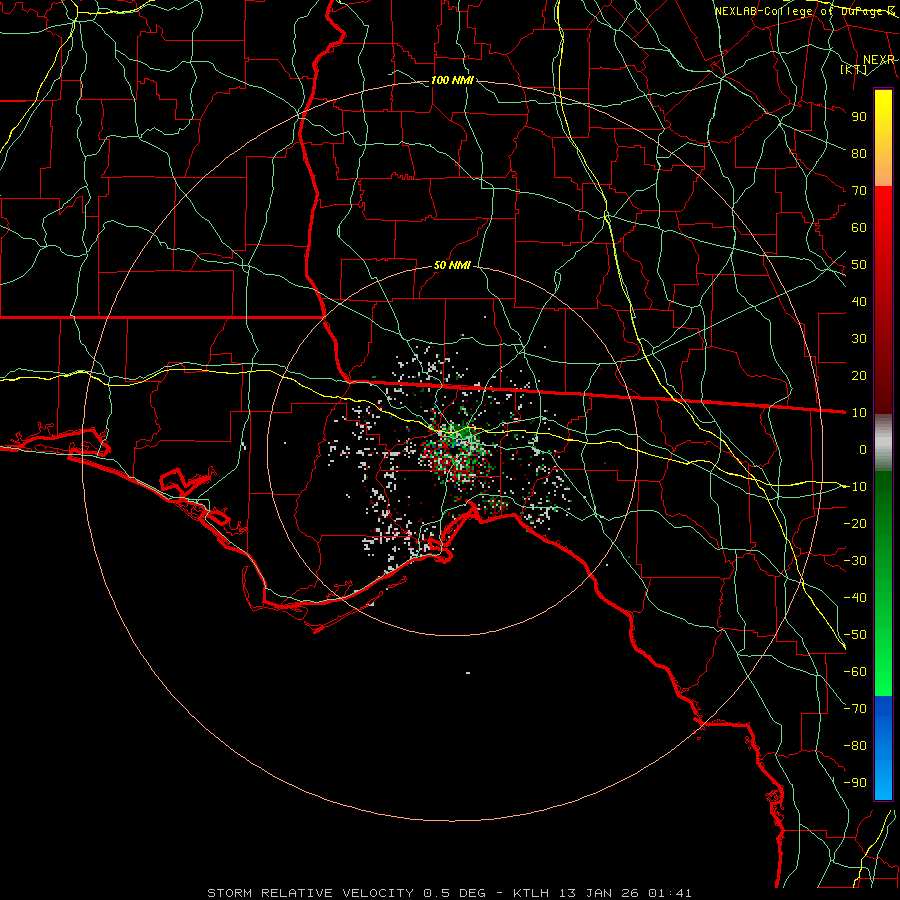Click the 50 value on the velocity scale
The height and width of the screenshot is (900, 900).
(x=859, y=265)
